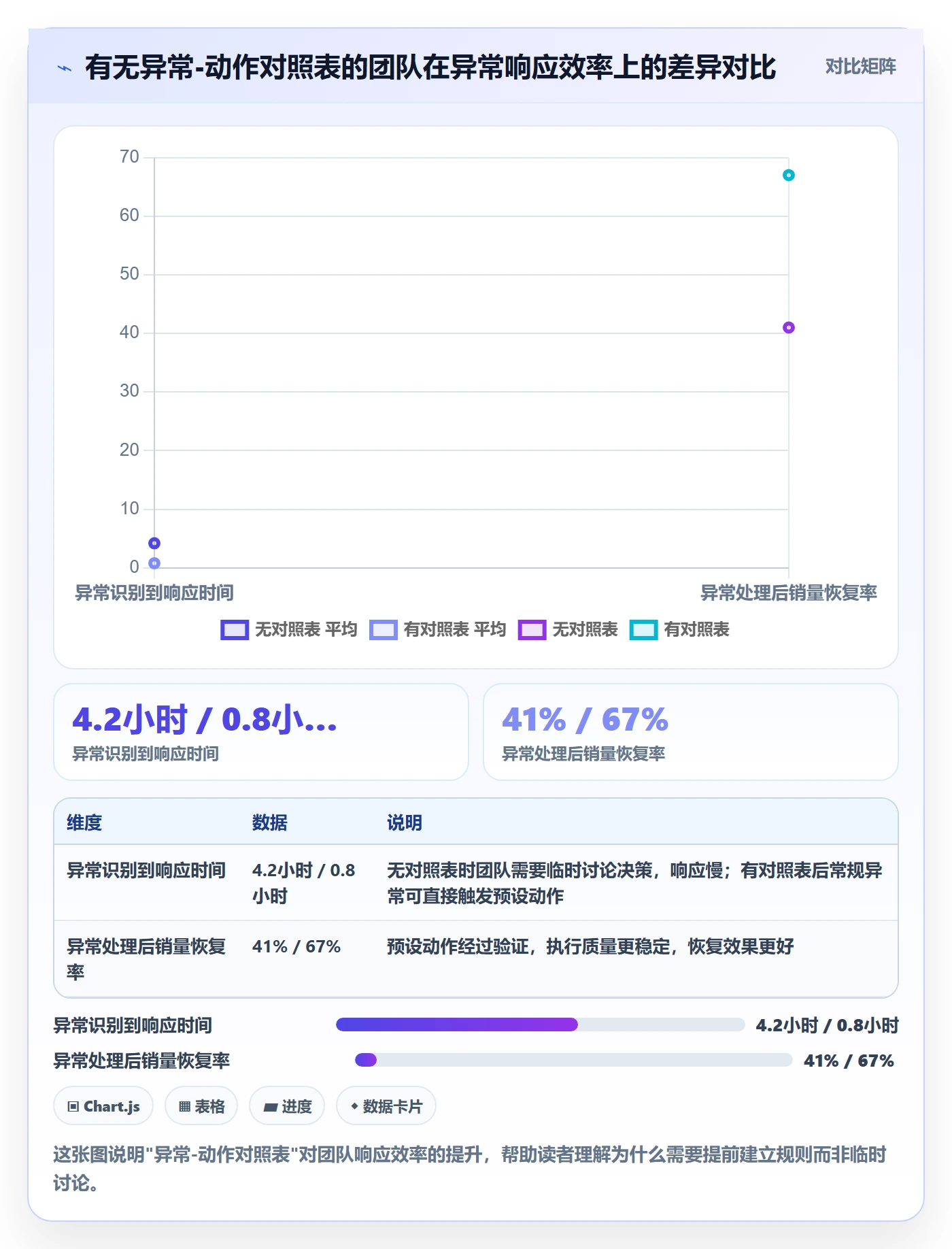Click the 对比矩阵 badge in the header
The width and height of the screenshot is (952, 1249).
[x=860, y=67]
